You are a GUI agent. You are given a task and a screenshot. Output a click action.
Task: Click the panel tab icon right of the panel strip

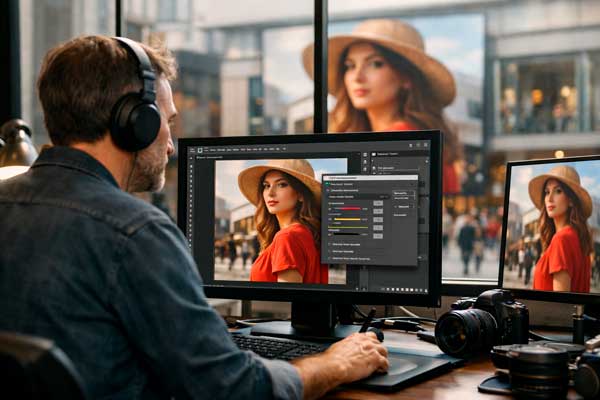click(373, 154)
